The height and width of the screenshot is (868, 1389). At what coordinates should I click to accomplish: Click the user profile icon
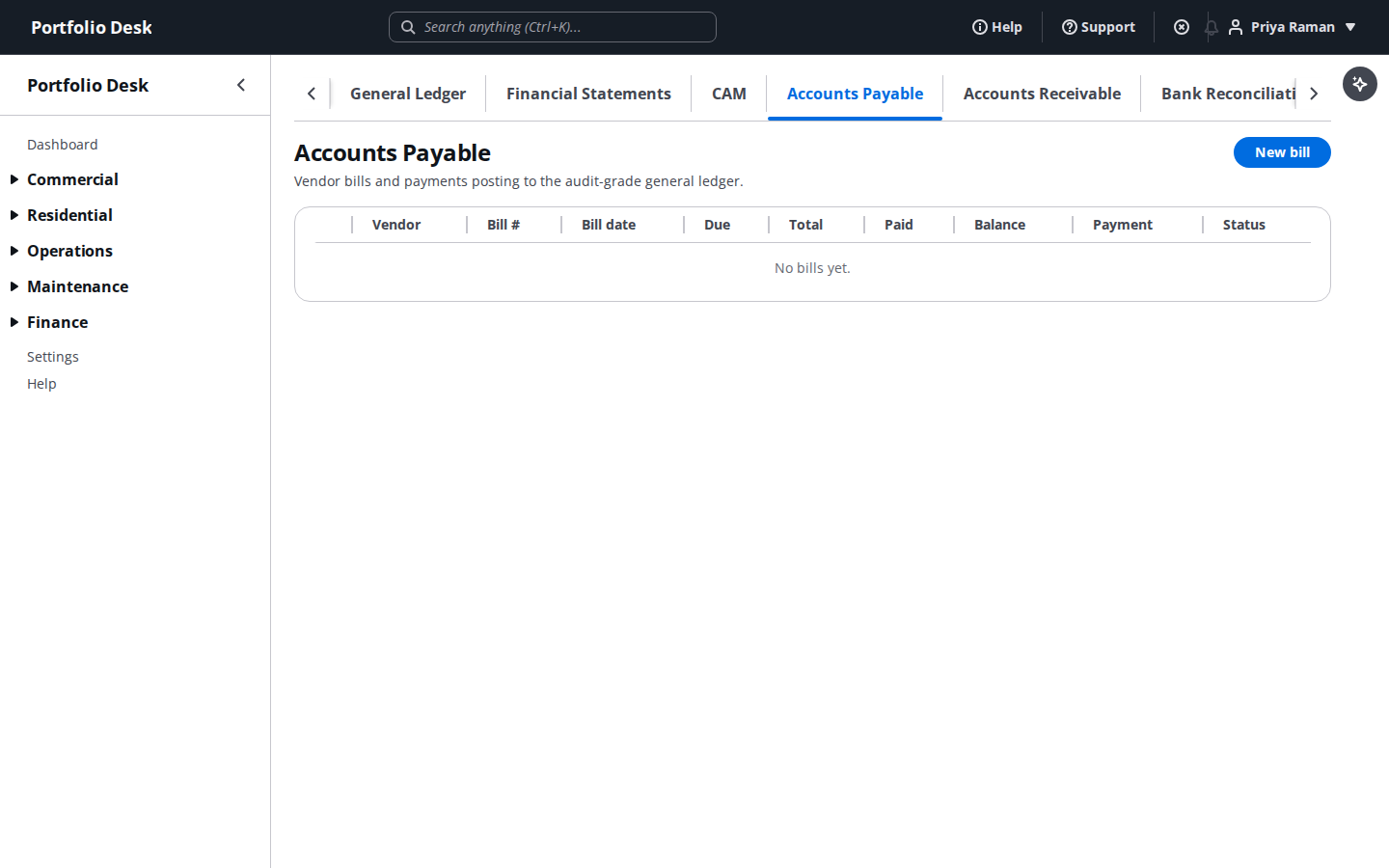tap(1236, 27)
